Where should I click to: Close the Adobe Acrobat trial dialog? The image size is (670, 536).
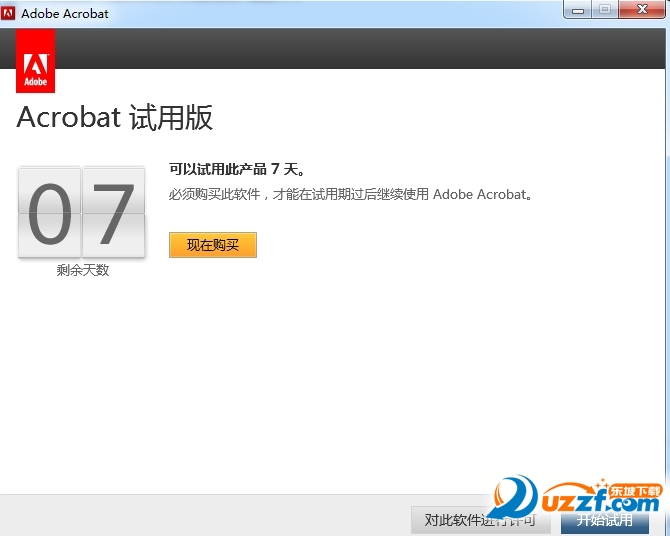pyautogui.click(x=641, y=11)
